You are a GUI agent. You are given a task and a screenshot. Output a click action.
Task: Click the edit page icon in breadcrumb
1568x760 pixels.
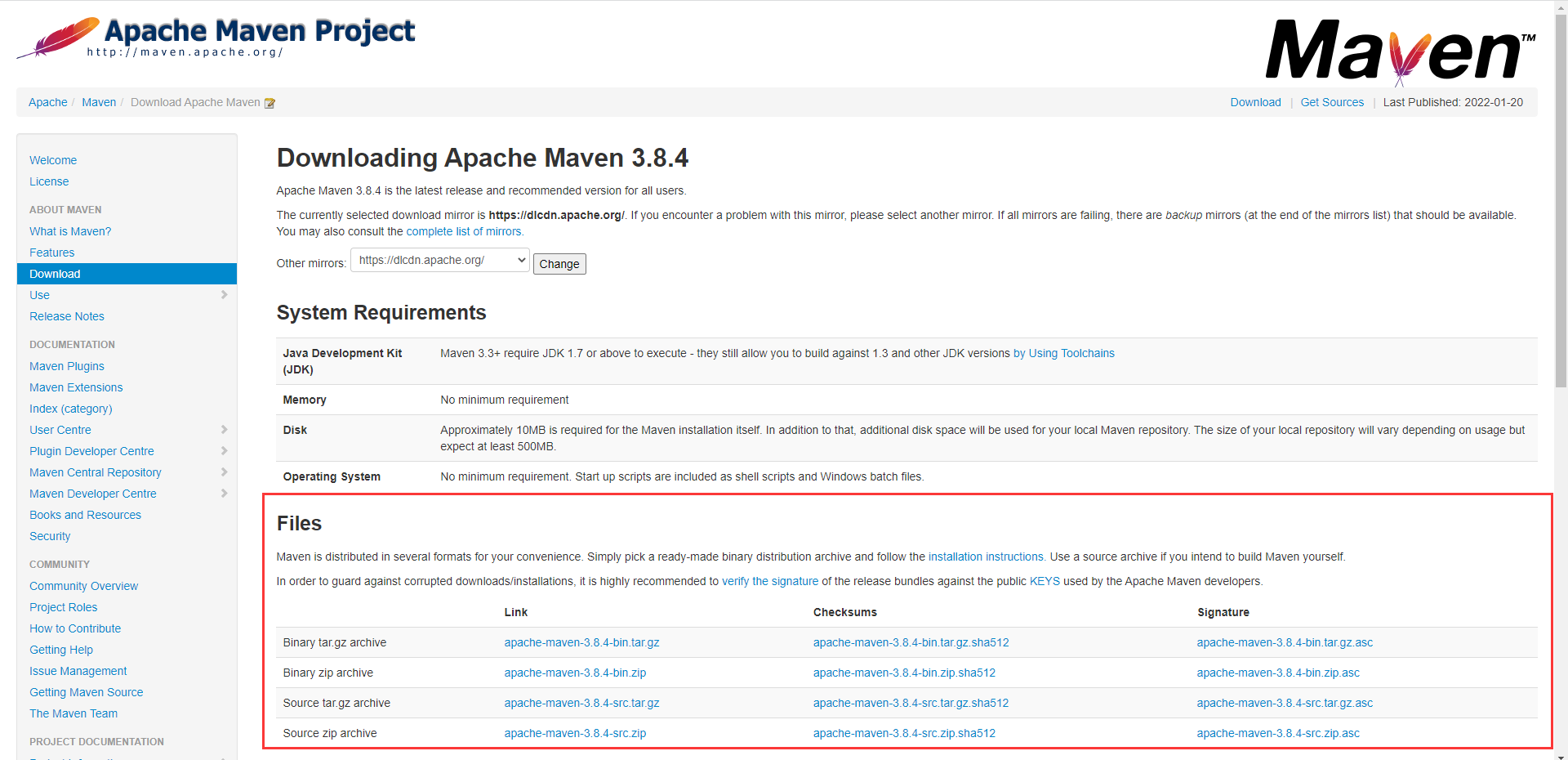(x=269, y=103)
